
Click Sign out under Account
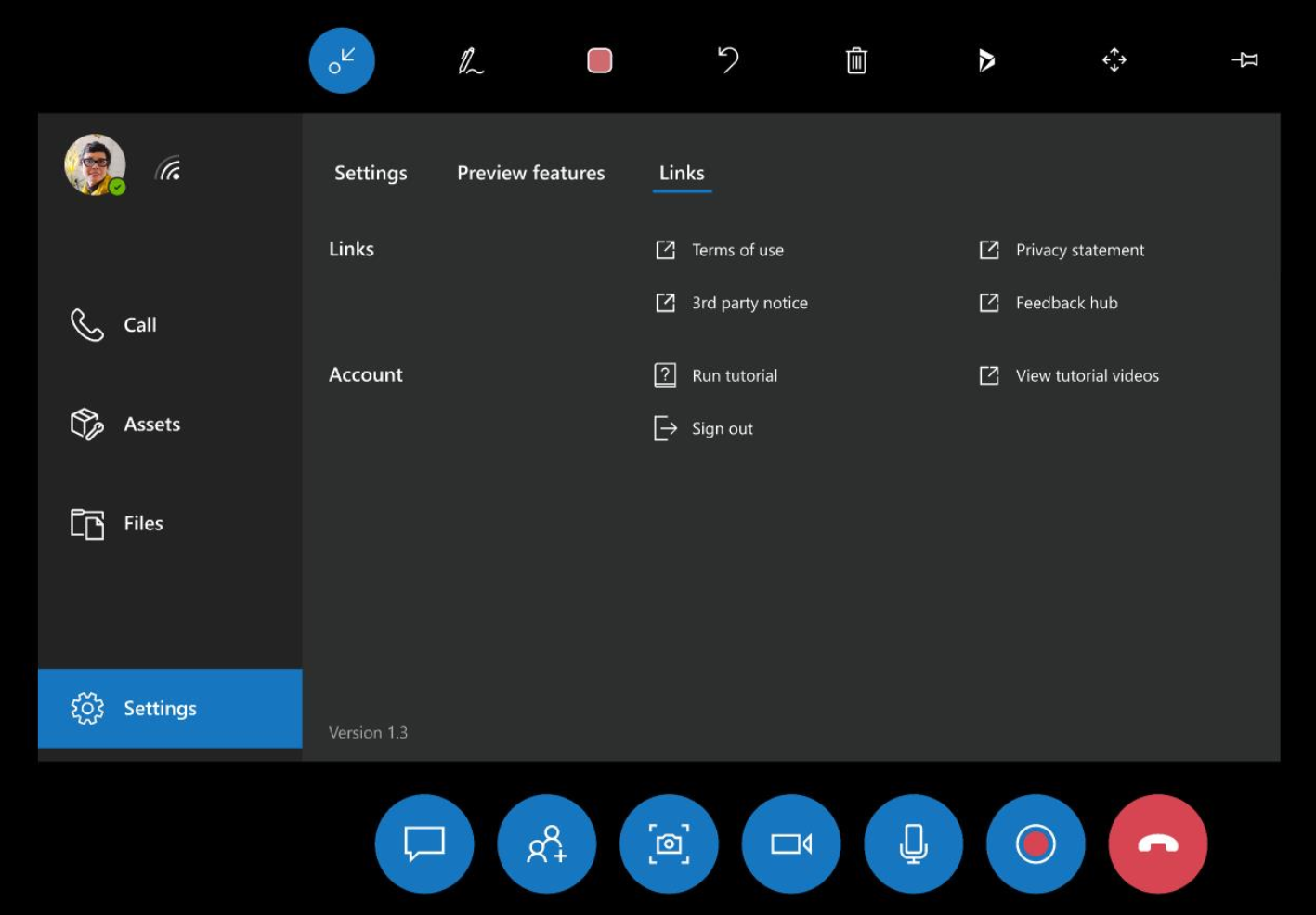tap(722, 428)
